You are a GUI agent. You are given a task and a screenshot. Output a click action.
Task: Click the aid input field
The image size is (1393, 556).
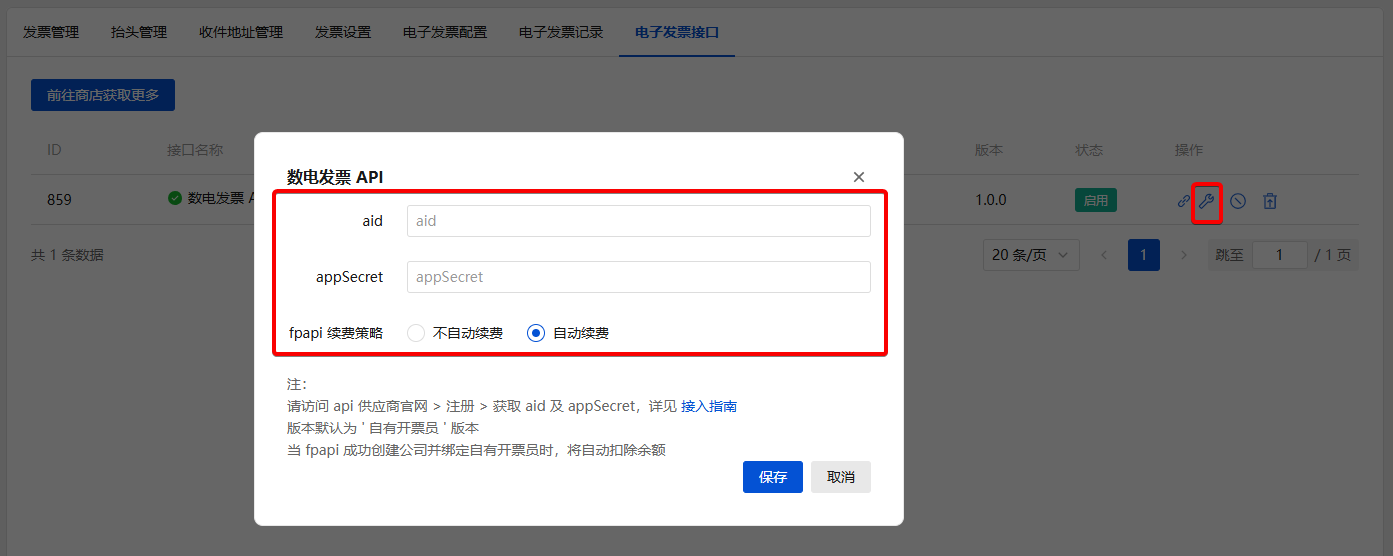(639, 221)
